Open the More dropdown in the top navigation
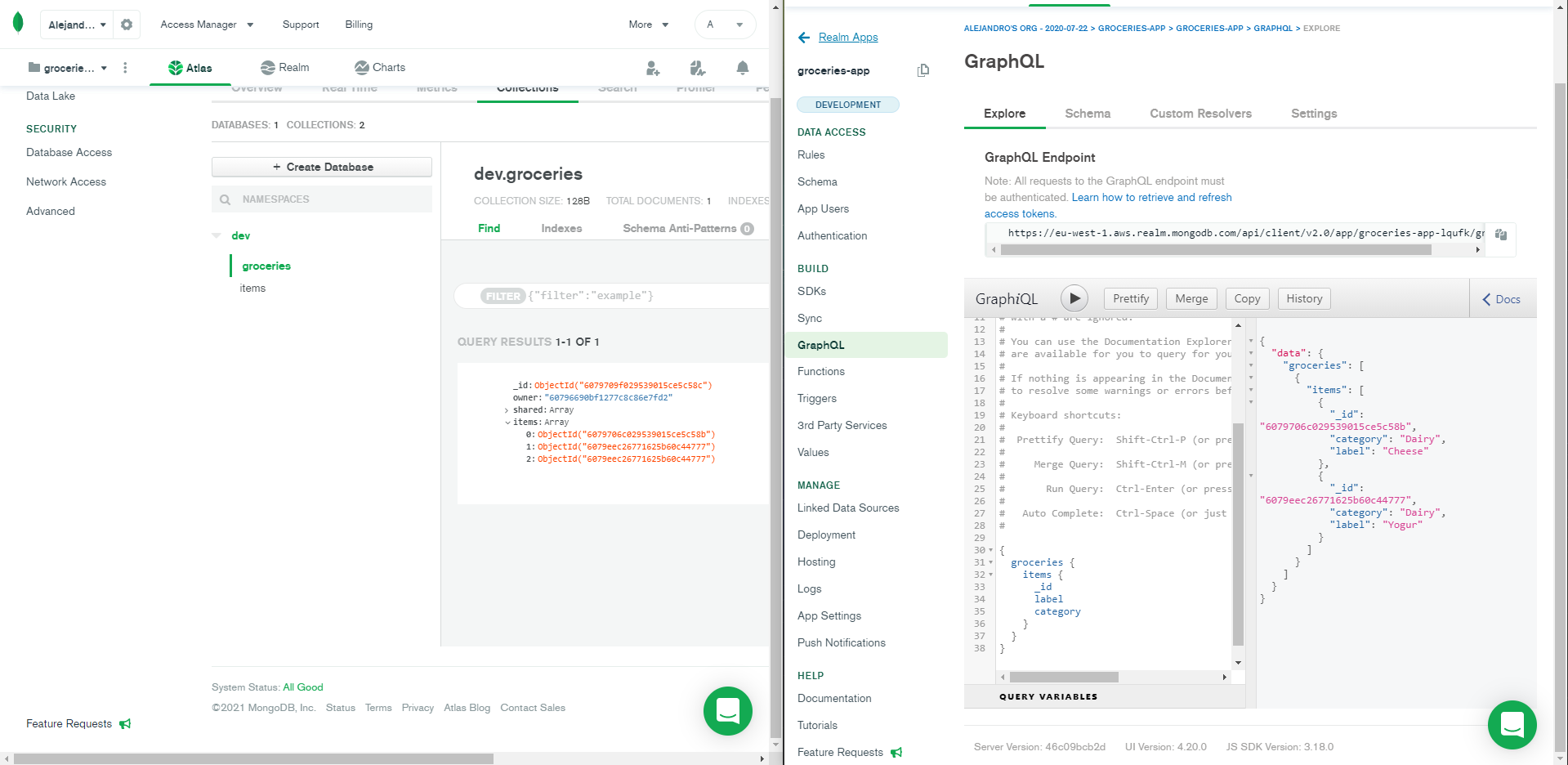The width and height of the screenshot is (1568, 765). click(648, 24)
